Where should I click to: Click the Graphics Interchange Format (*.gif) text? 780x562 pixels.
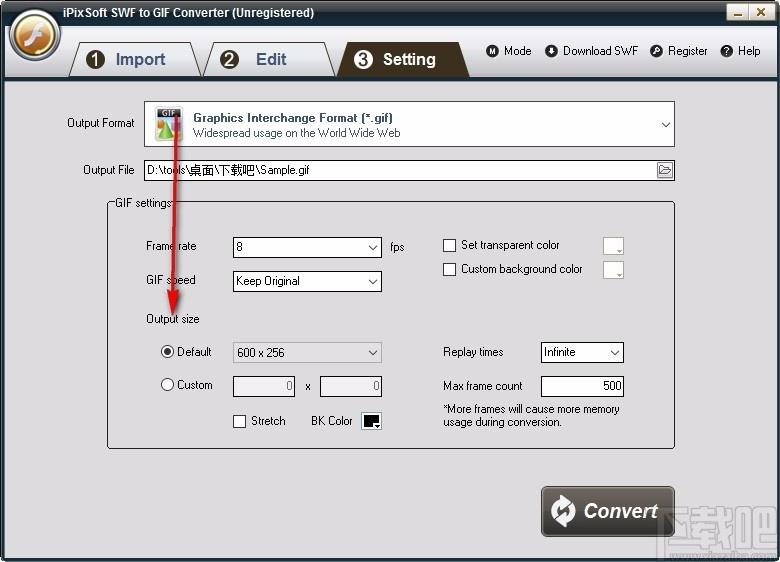293,118
